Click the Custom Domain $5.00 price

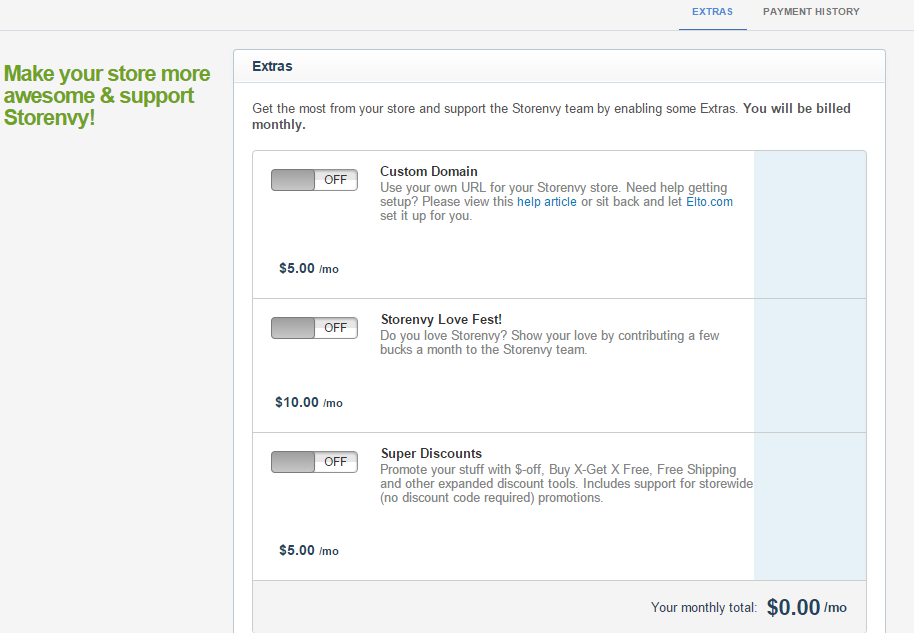(x=298, y=269)
